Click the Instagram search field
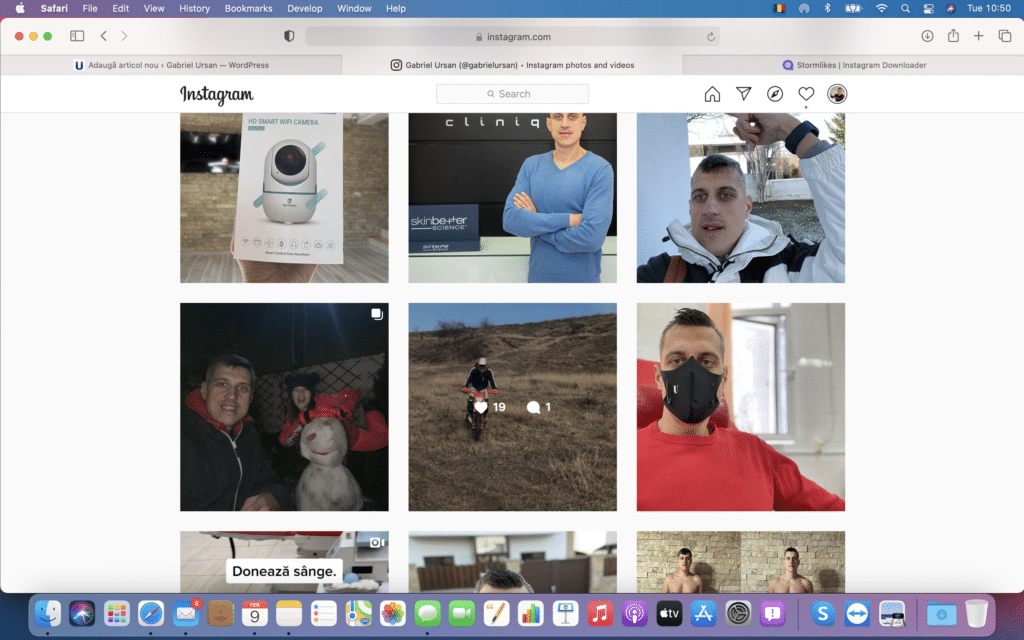 tap(512, 94)
